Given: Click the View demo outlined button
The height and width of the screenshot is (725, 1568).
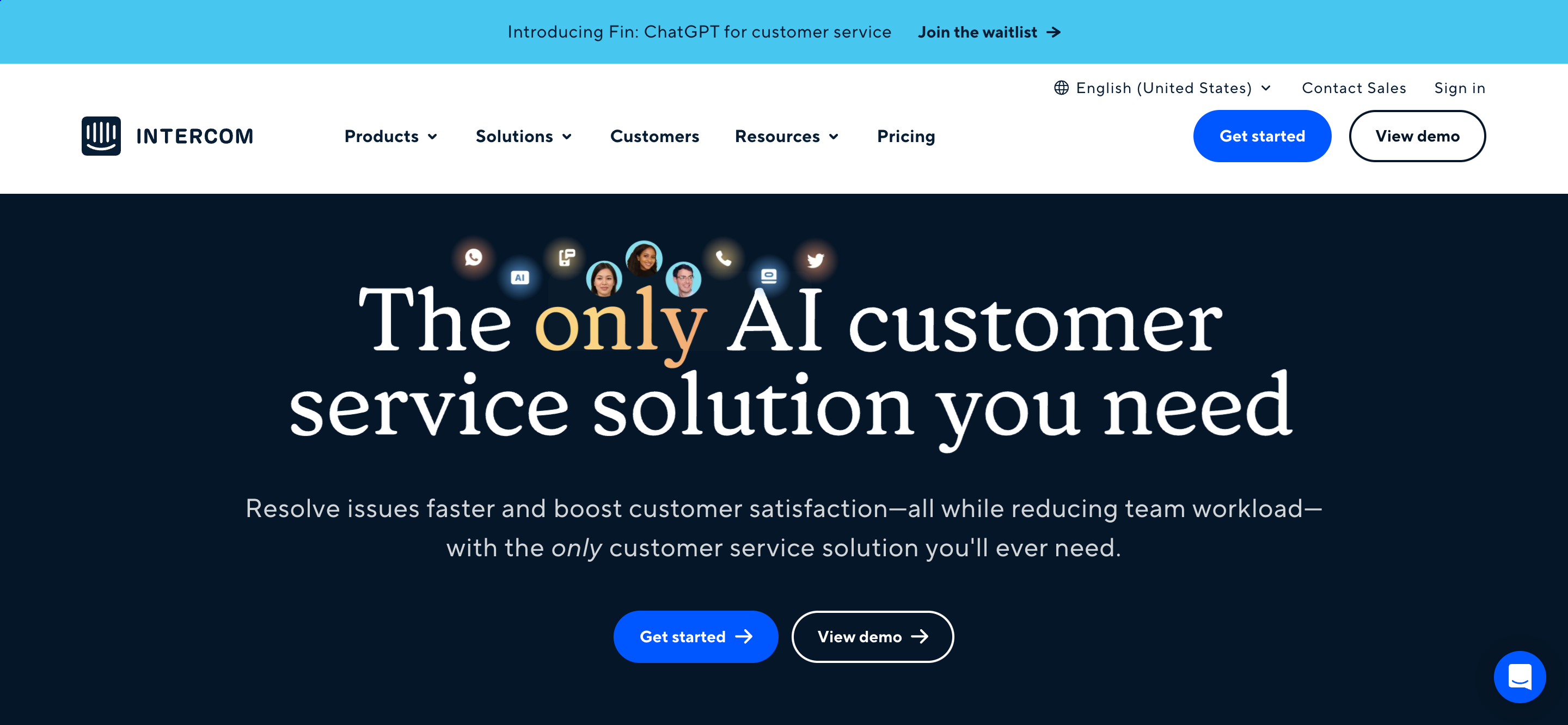Looking at the screenshot, I should [x=1417, y=136].
